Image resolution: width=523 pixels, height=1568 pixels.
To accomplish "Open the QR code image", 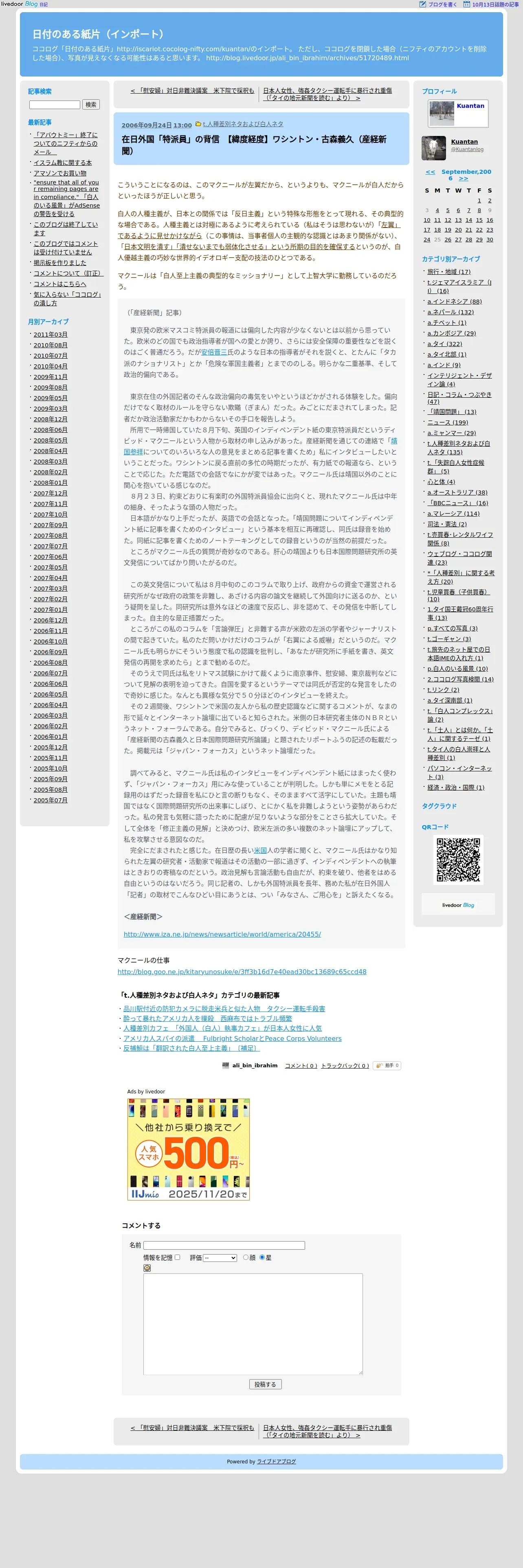I will pyautogui.click(x=458, y=859).
